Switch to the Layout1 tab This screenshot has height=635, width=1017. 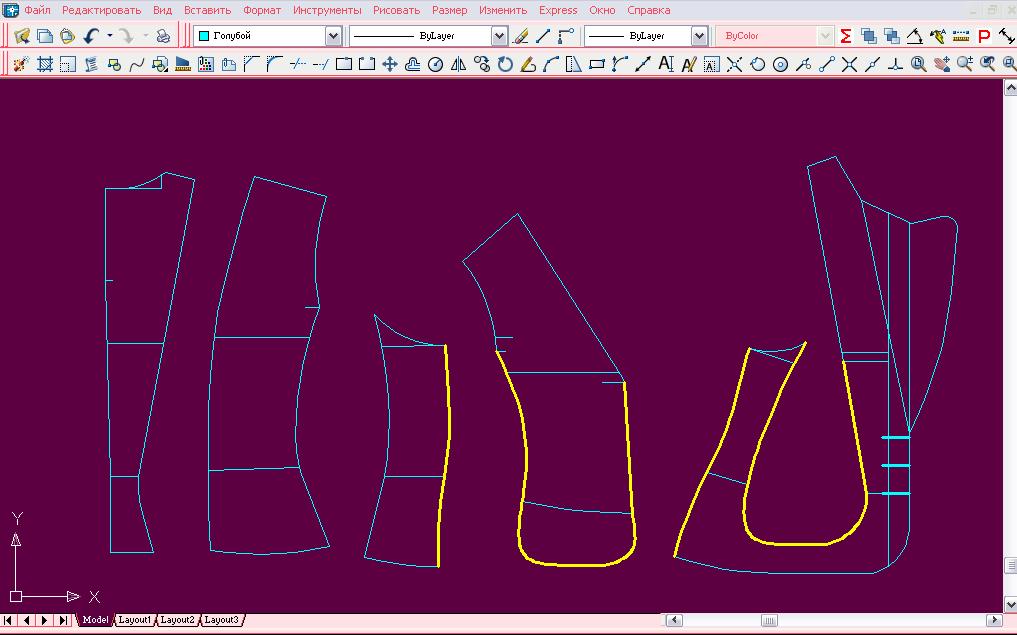[134, 620]
